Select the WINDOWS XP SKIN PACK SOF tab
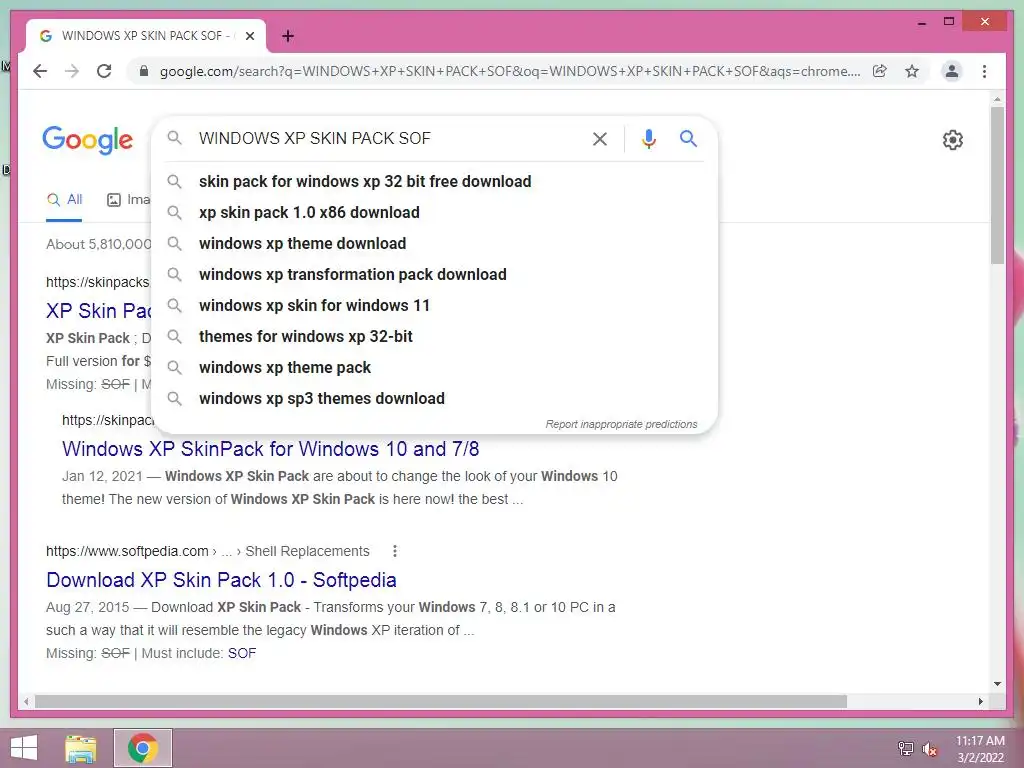Screen dimensions: 1024x768 145,36
